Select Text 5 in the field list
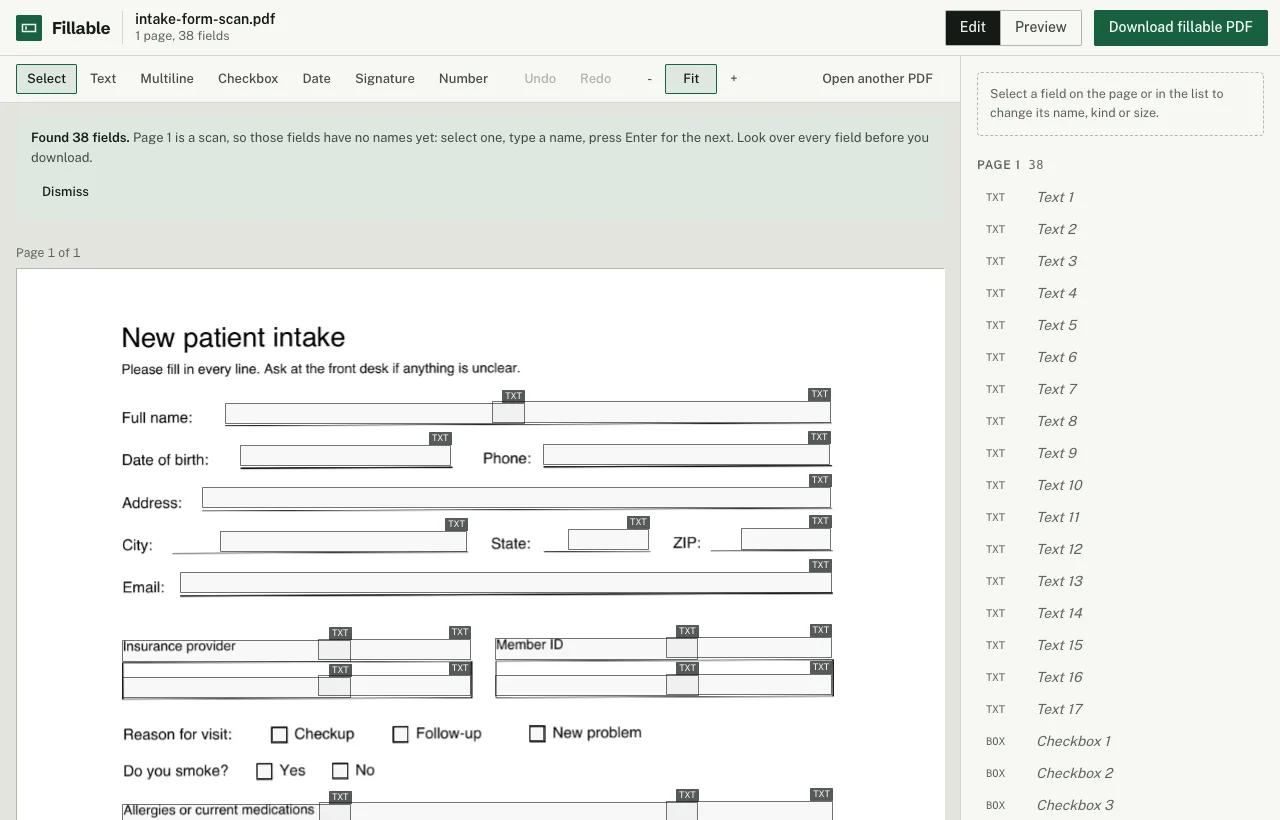The image size is (1280, 820). (1120, 325)
